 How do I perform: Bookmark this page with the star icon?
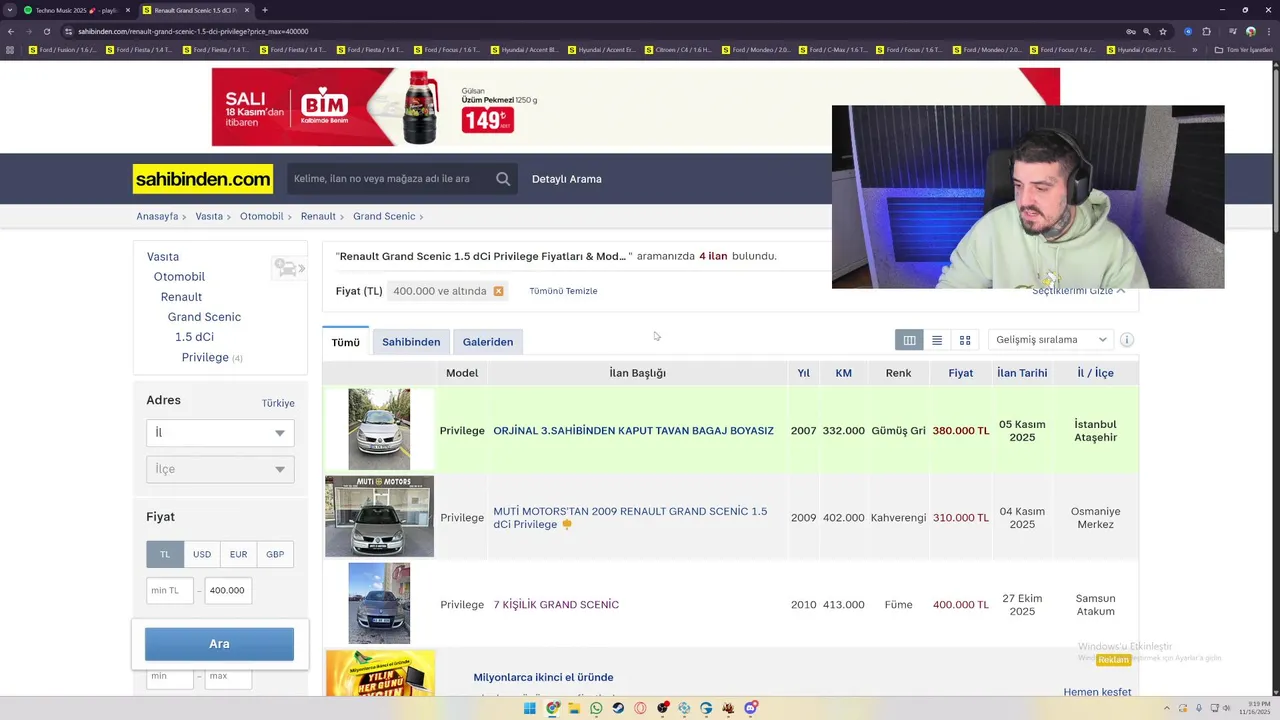[x=1163, y=31]
